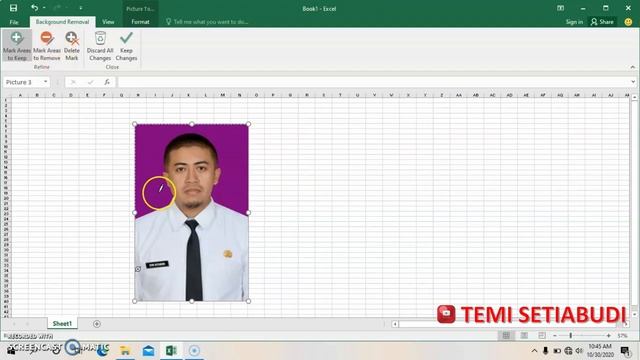Image resolution: width=640 pixels, height=360 pixels.
Task: Select Mark Areas to Keep tool
Action: 17,46
